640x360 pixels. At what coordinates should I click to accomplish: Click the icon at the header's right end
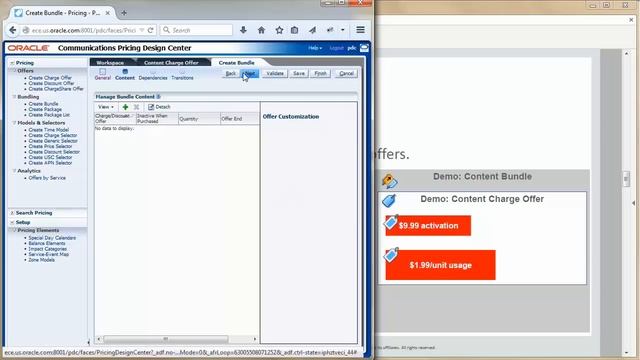click(364, 48)
